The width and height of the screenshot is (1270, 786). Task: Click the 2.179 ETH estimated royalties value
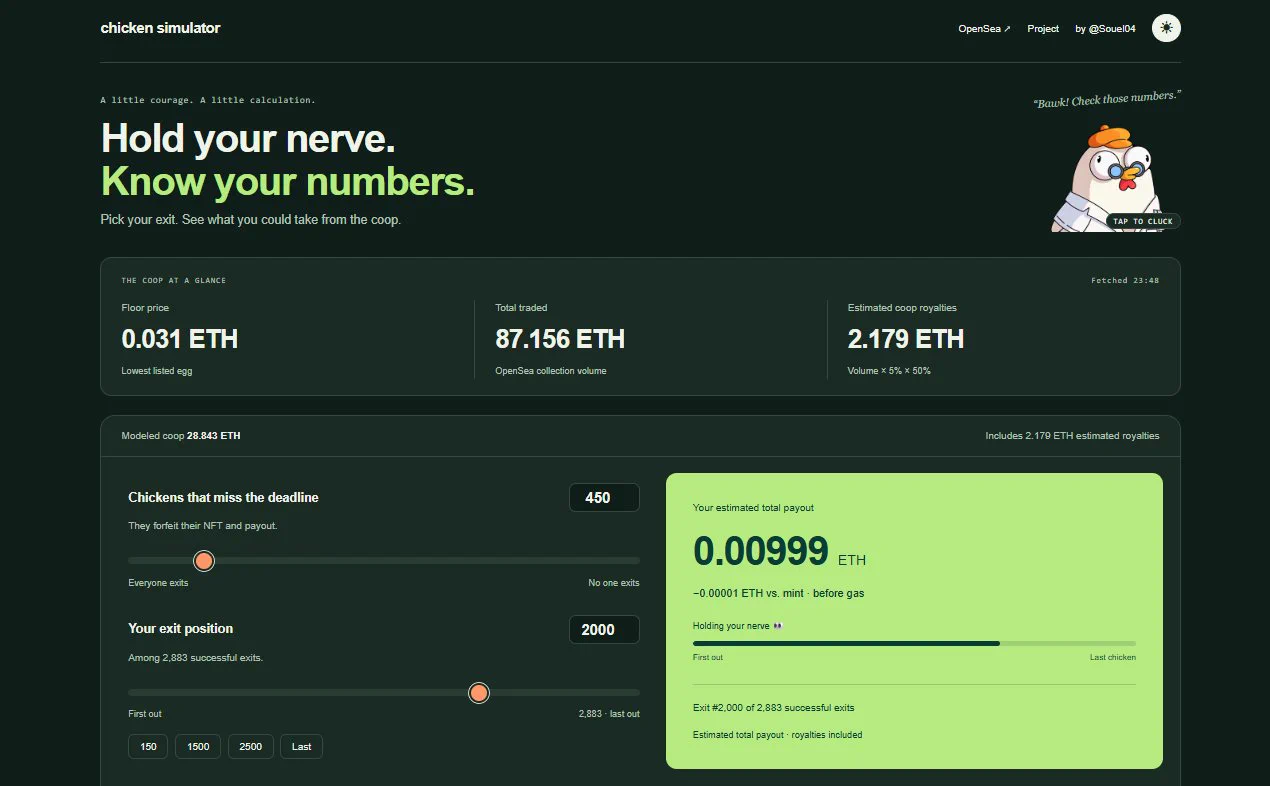906,339
